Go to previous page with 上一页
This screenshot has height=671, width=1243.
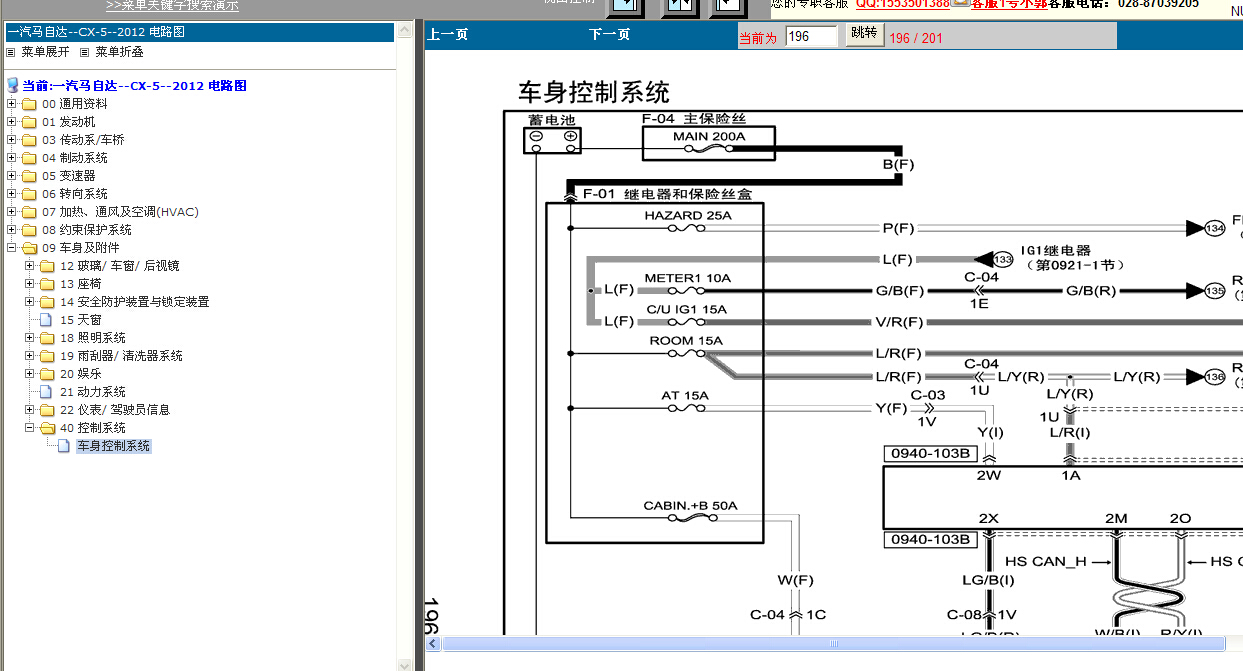click(448, 35)
